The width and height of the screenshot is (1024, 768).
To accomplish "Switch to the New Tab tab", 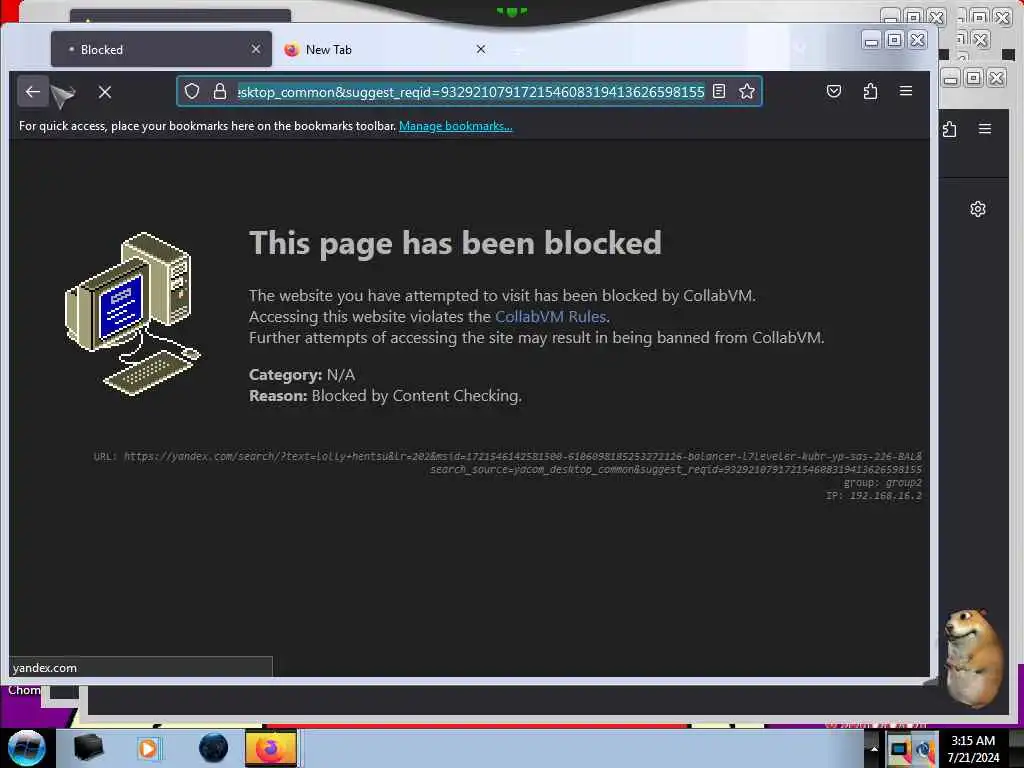I will point(385,50).
